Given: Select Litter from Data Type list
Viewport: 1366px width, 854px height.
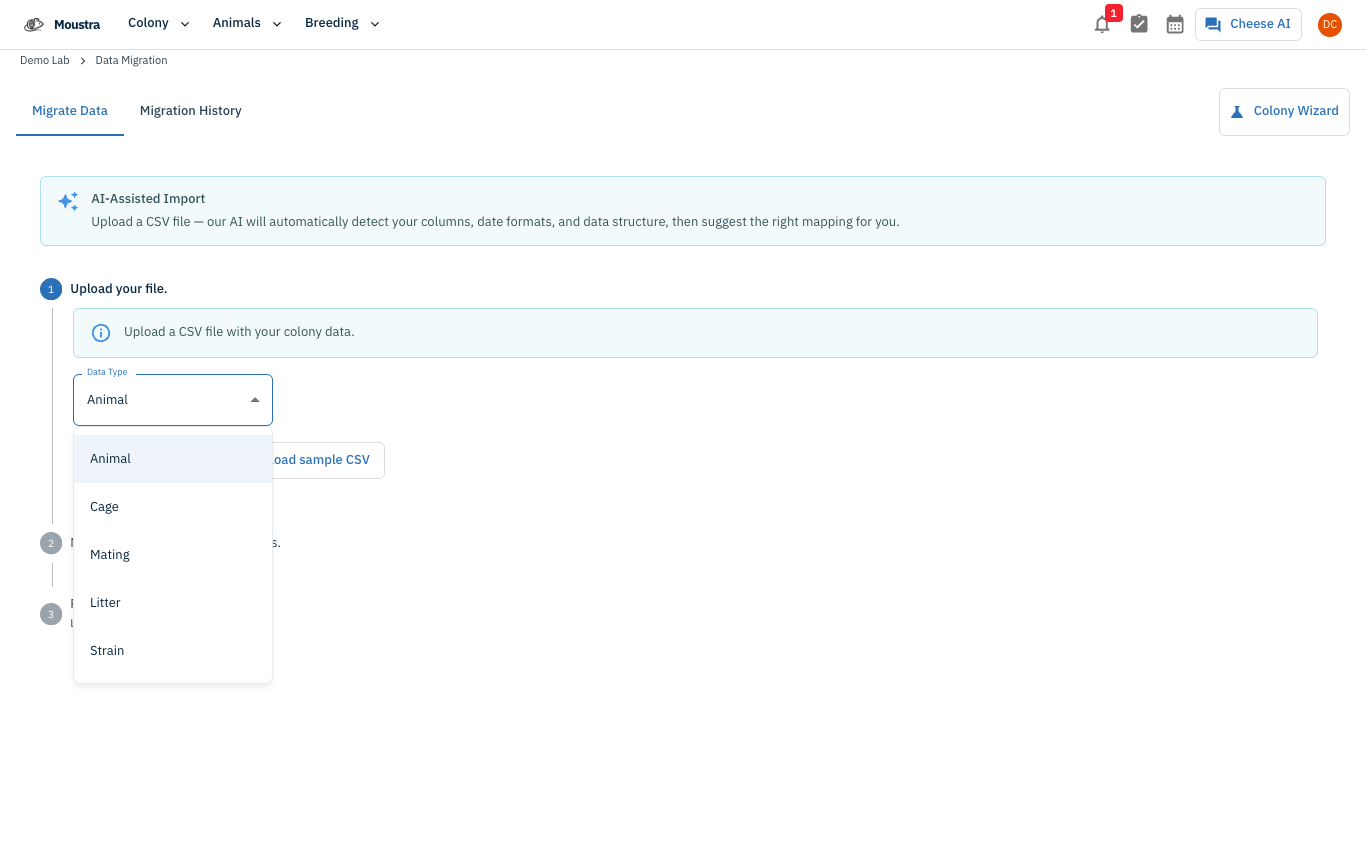Looking at the screenshot, I should (173, 603).
